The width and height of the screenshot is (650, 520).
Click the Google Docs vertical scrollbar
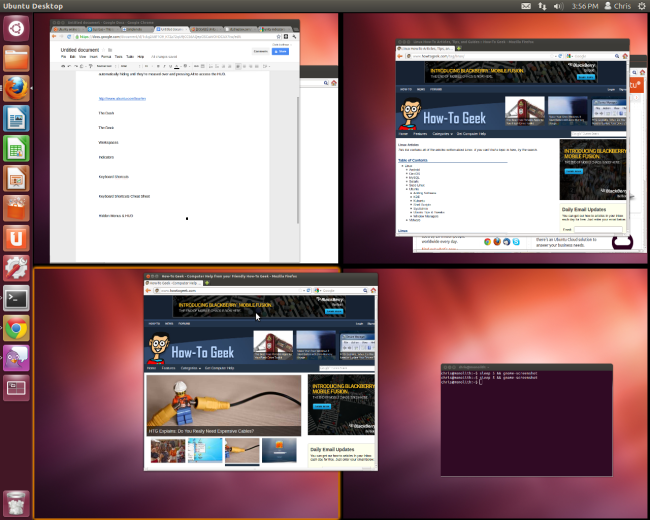pyautogui.click(x=298, y=160)
